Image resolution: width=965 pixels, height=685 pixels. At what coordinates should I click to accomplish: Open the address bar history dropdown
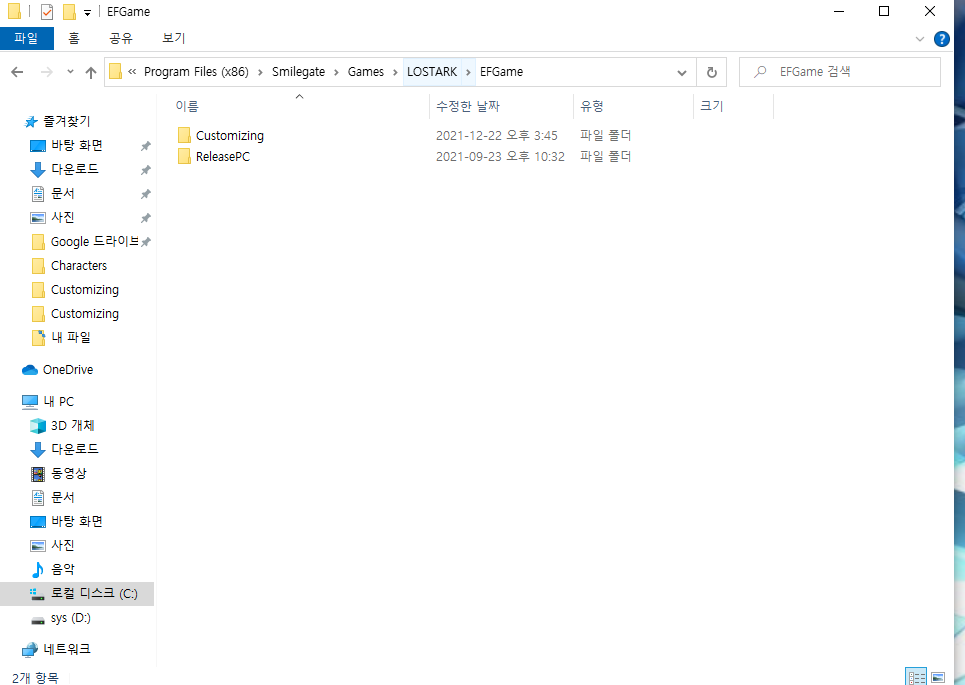[682, 72]
